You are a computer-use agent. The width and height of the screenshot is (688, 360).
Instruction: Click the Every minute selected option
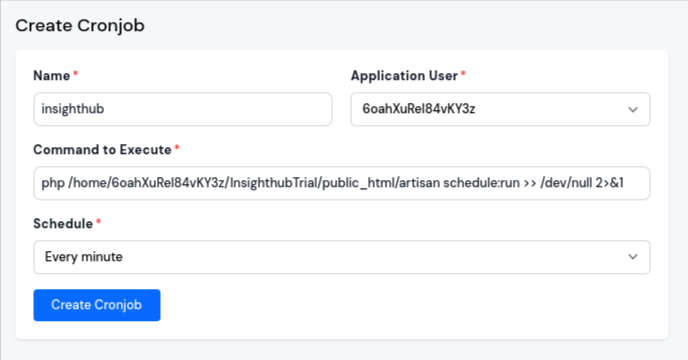point(84,256)
